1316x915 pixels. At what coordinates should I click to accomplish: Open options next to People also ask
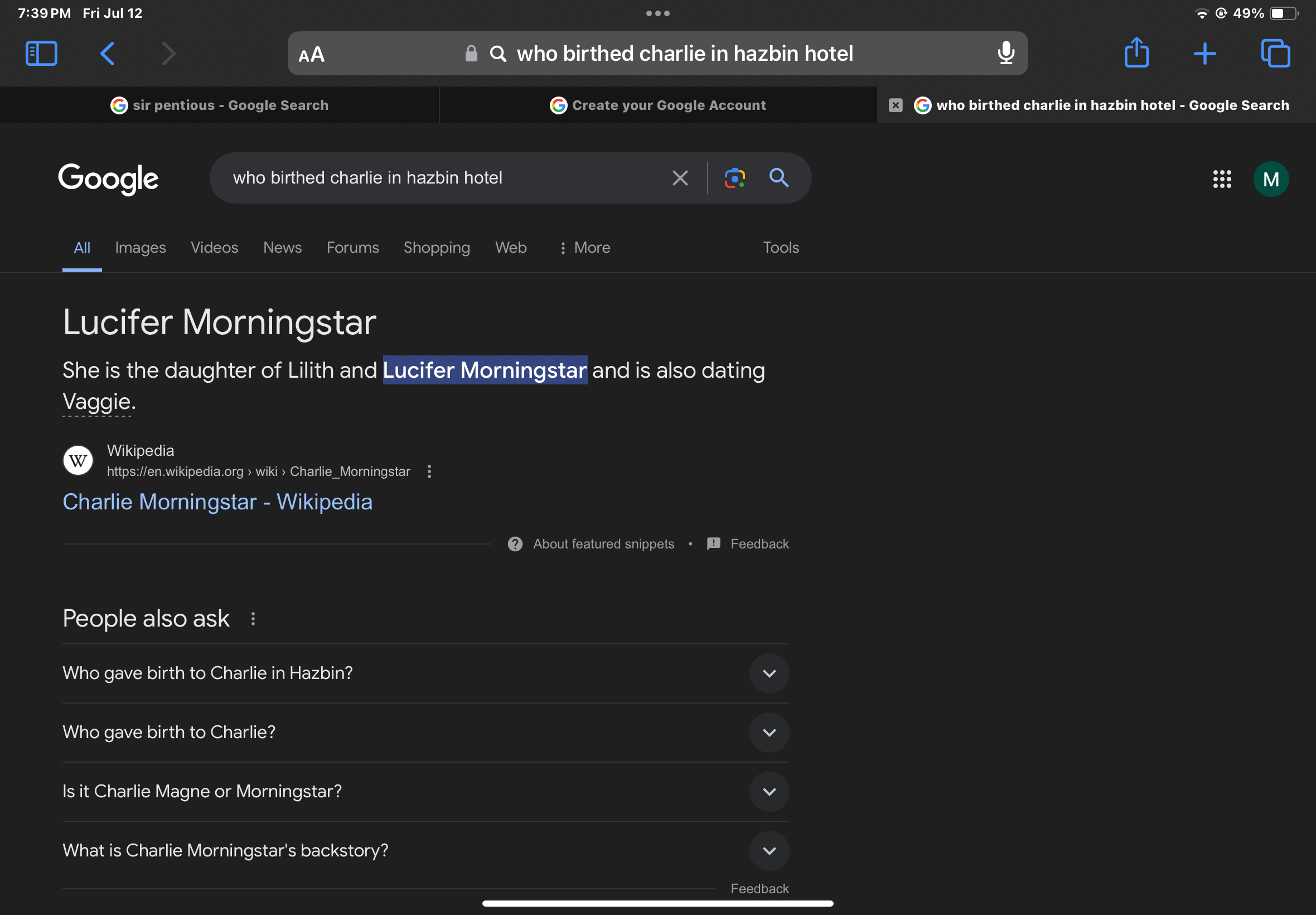253,619
